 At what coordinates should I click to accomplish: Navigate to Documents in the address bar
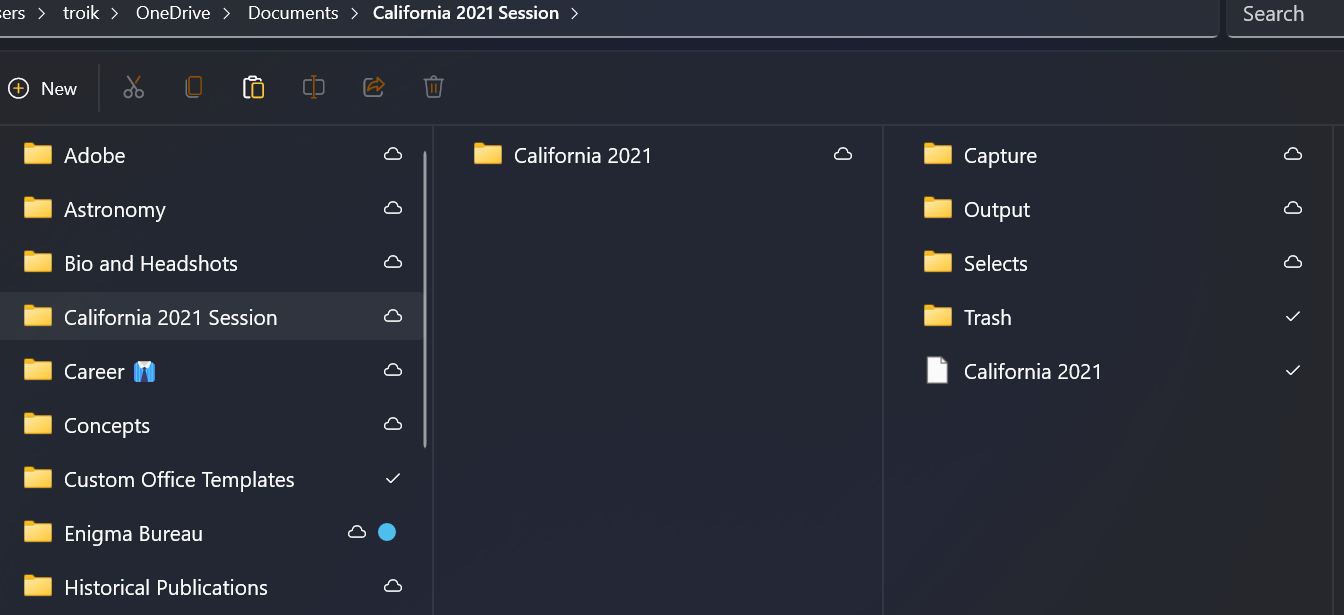tap(292, 13)
